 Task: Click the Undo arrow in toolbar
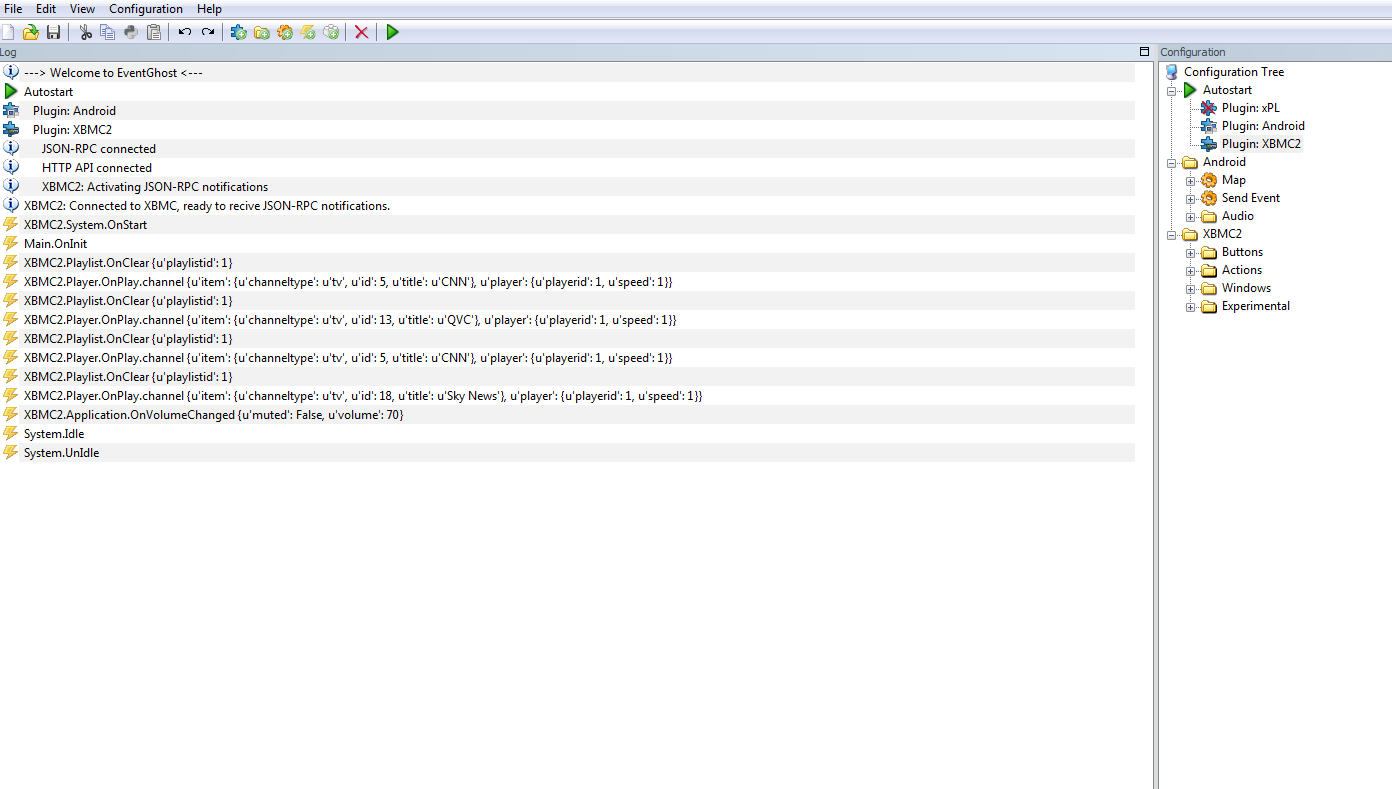(x=185, y=32)
